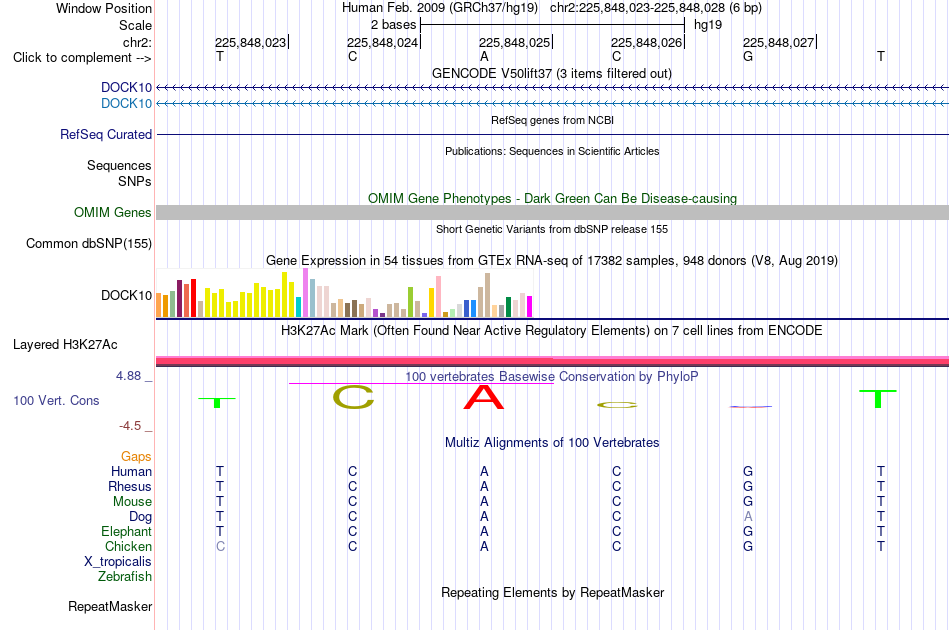The image size is (950, 630).
Task: Select the X_tropicalis species label
Action: tap(118, 562)
